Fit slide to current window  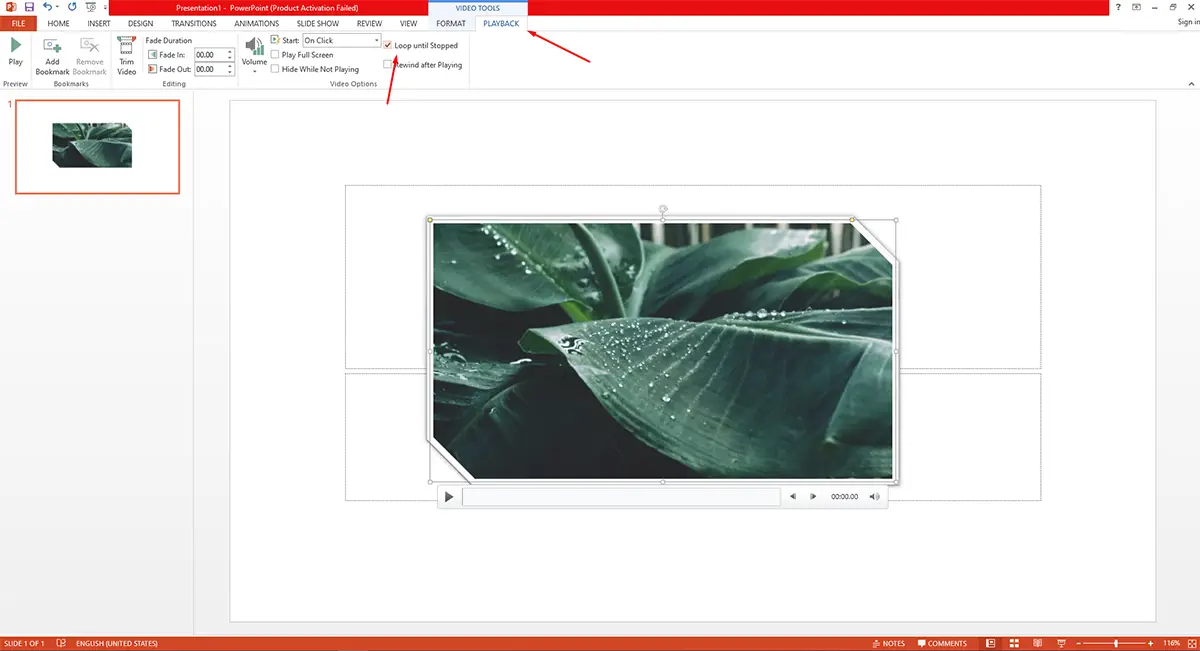(x=1191, y=643)
